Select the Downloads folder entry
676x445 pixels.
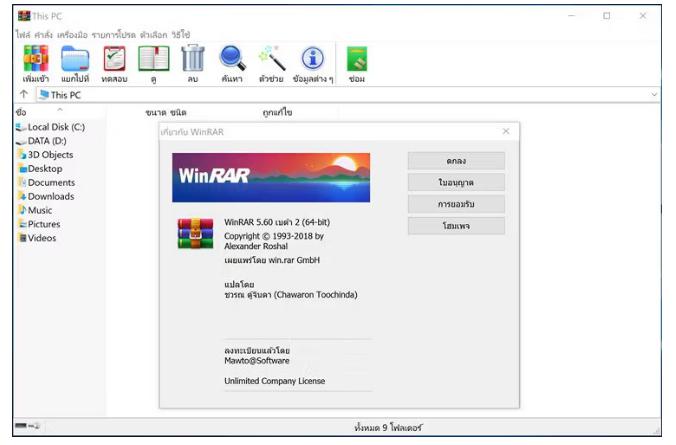50,197
